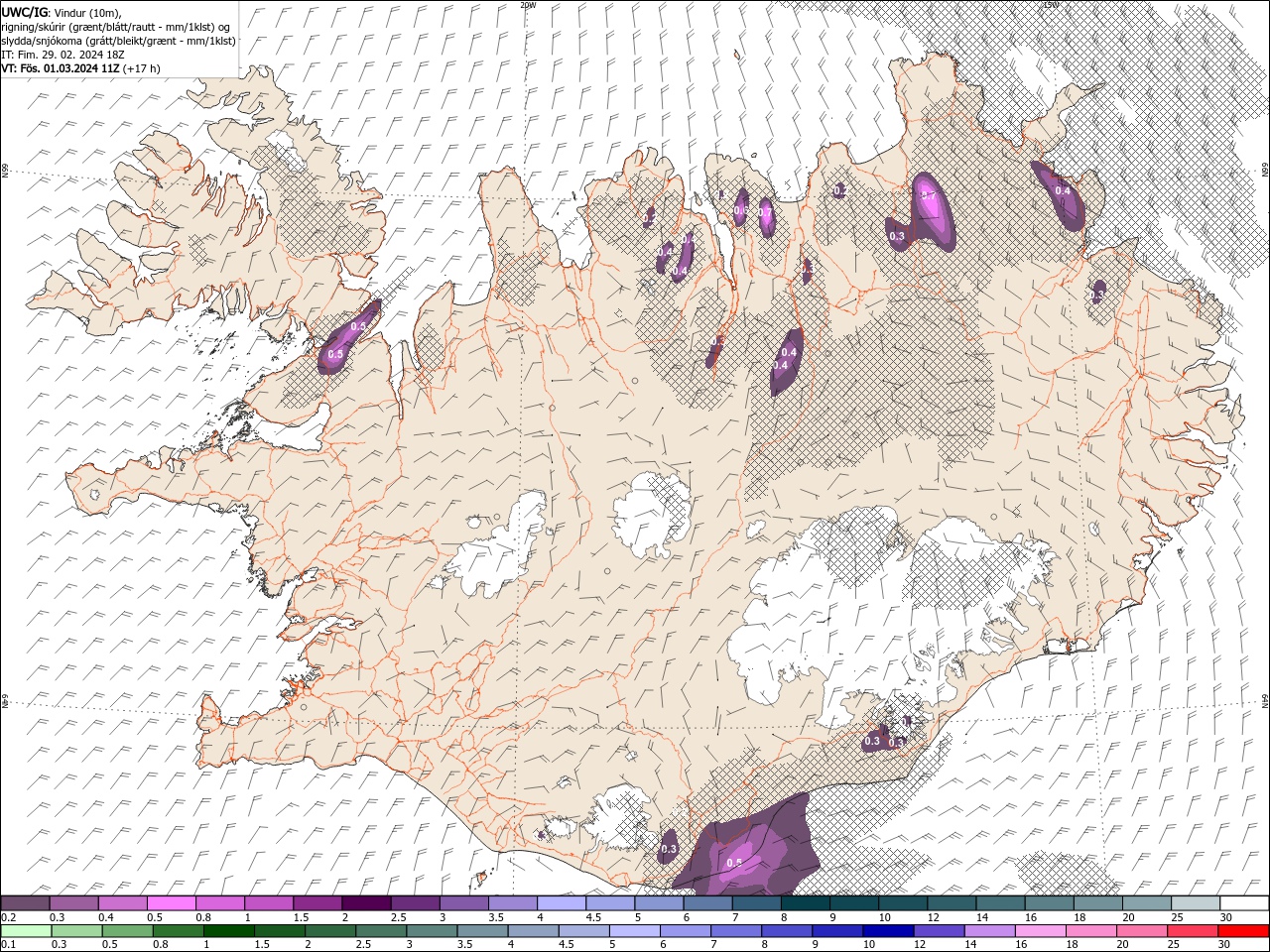
Task: Select the bright red 30 rain legend swatch
Action: click(1242, 931)
